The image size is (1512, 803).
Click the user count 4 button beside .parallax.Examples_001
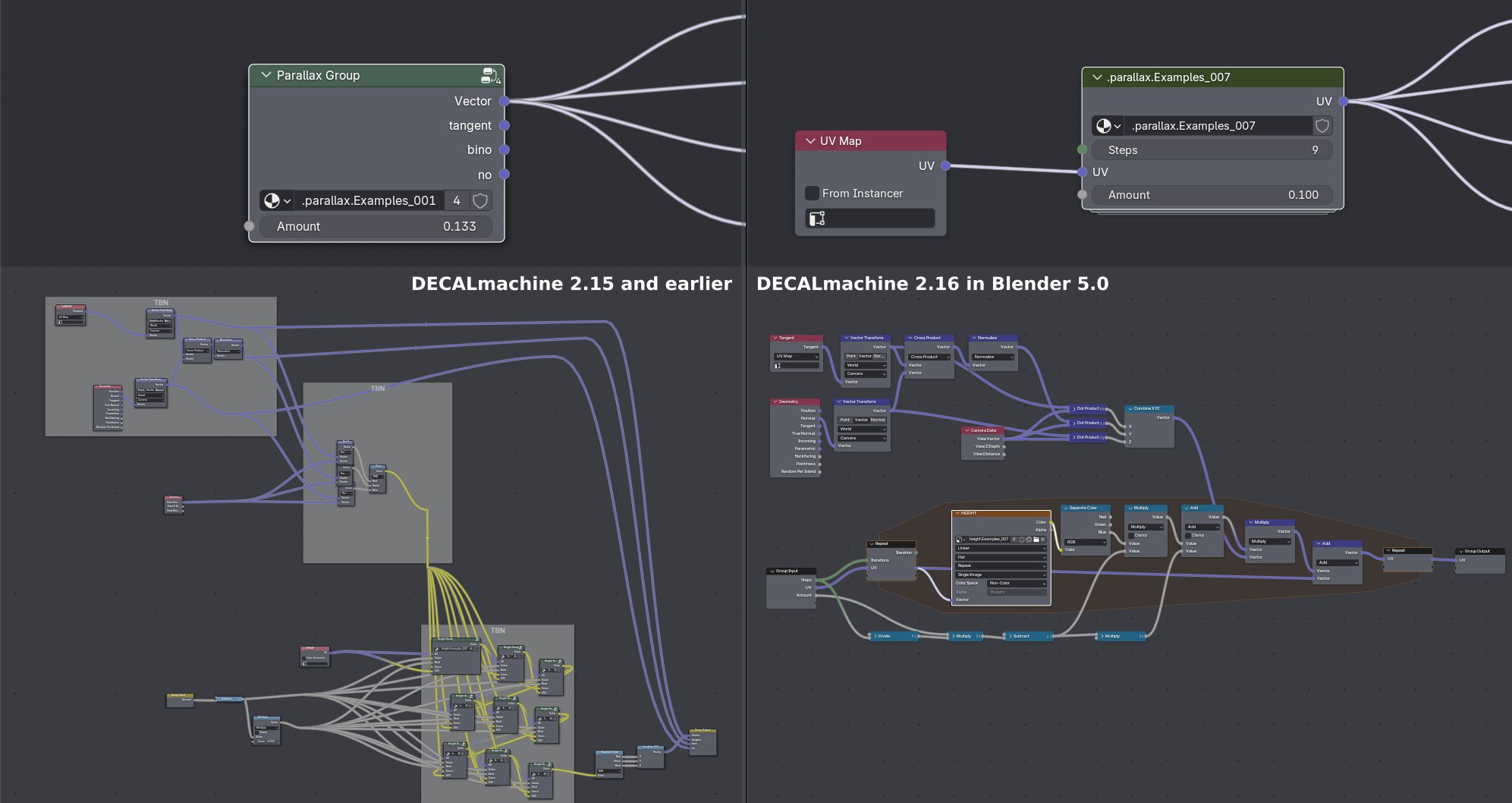(456, 200)
